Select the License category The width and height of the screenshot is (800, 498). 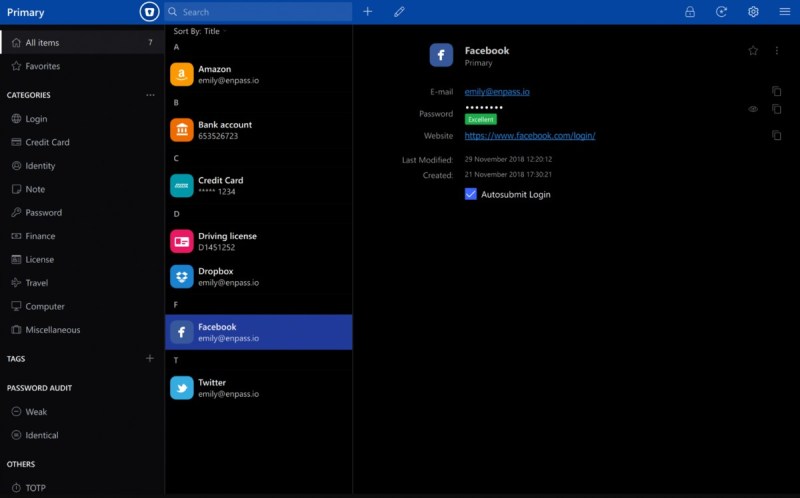pos(82,260)
